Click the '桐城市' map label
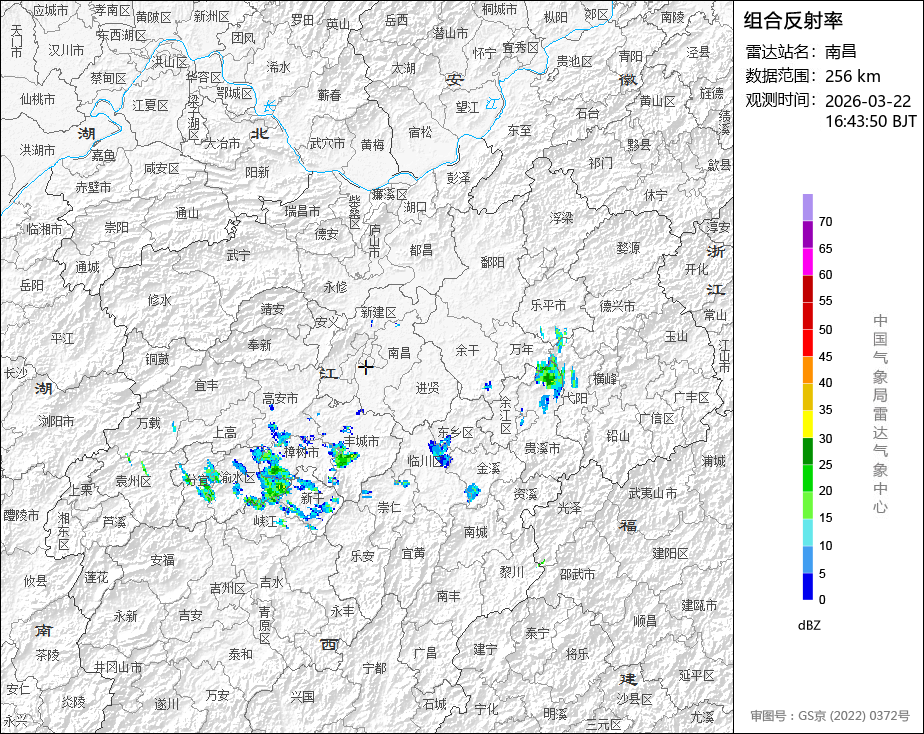Viewport: 924px width, 734px height. click(x=499, y=9)
